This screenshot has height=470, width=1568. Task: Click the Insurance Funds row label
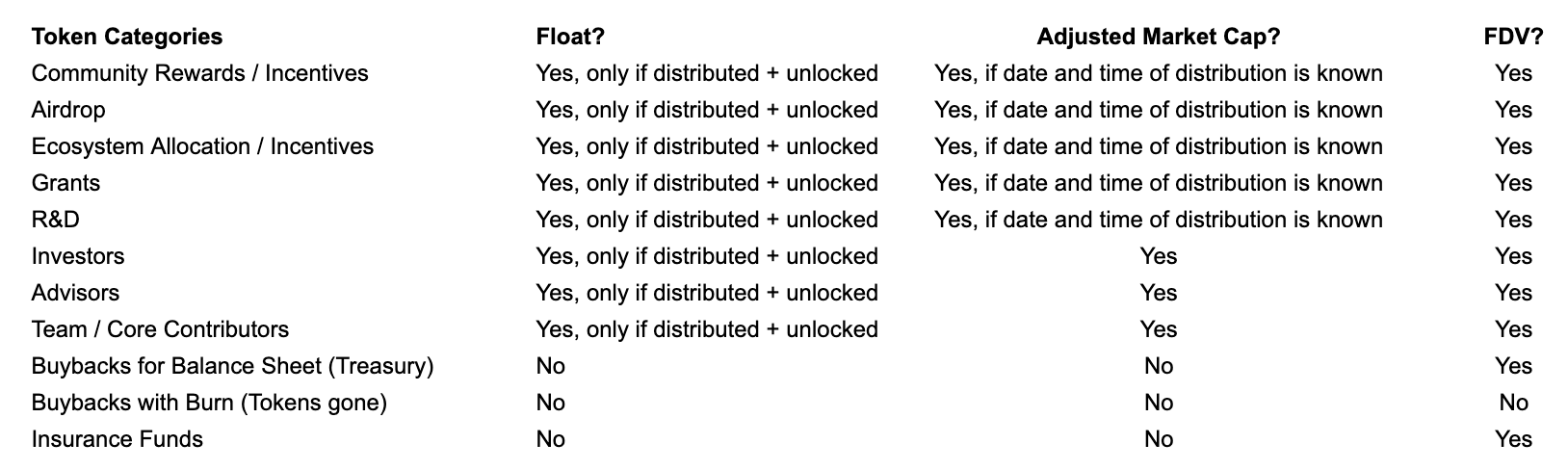(x=117, y=439)
